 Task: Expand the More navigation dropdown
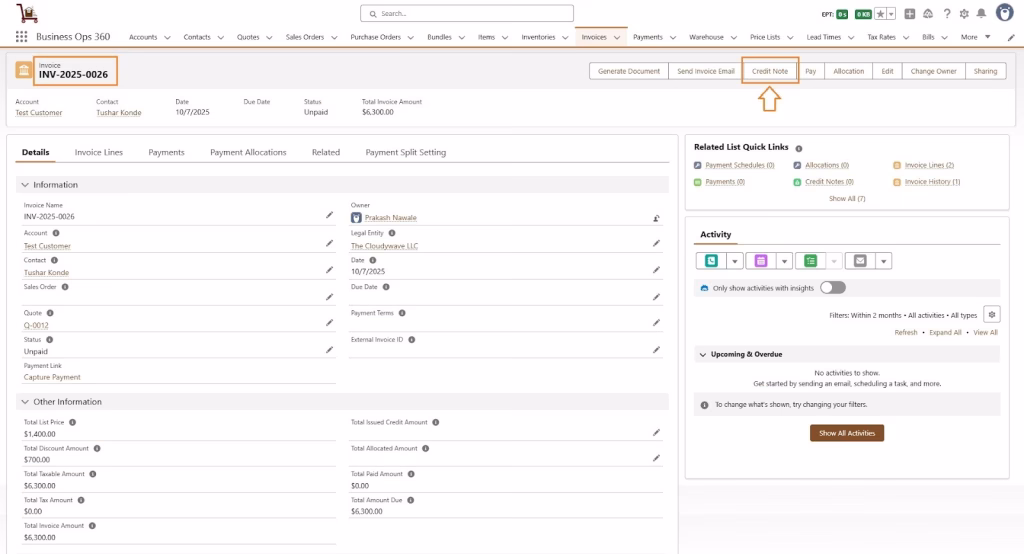974,37
